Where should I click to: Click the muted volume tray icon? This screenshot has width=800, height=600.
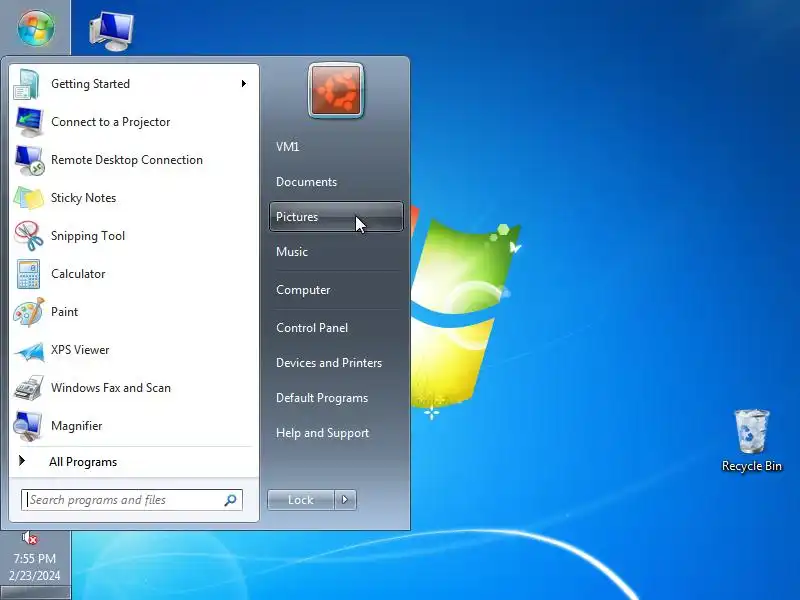click(30, 538)
